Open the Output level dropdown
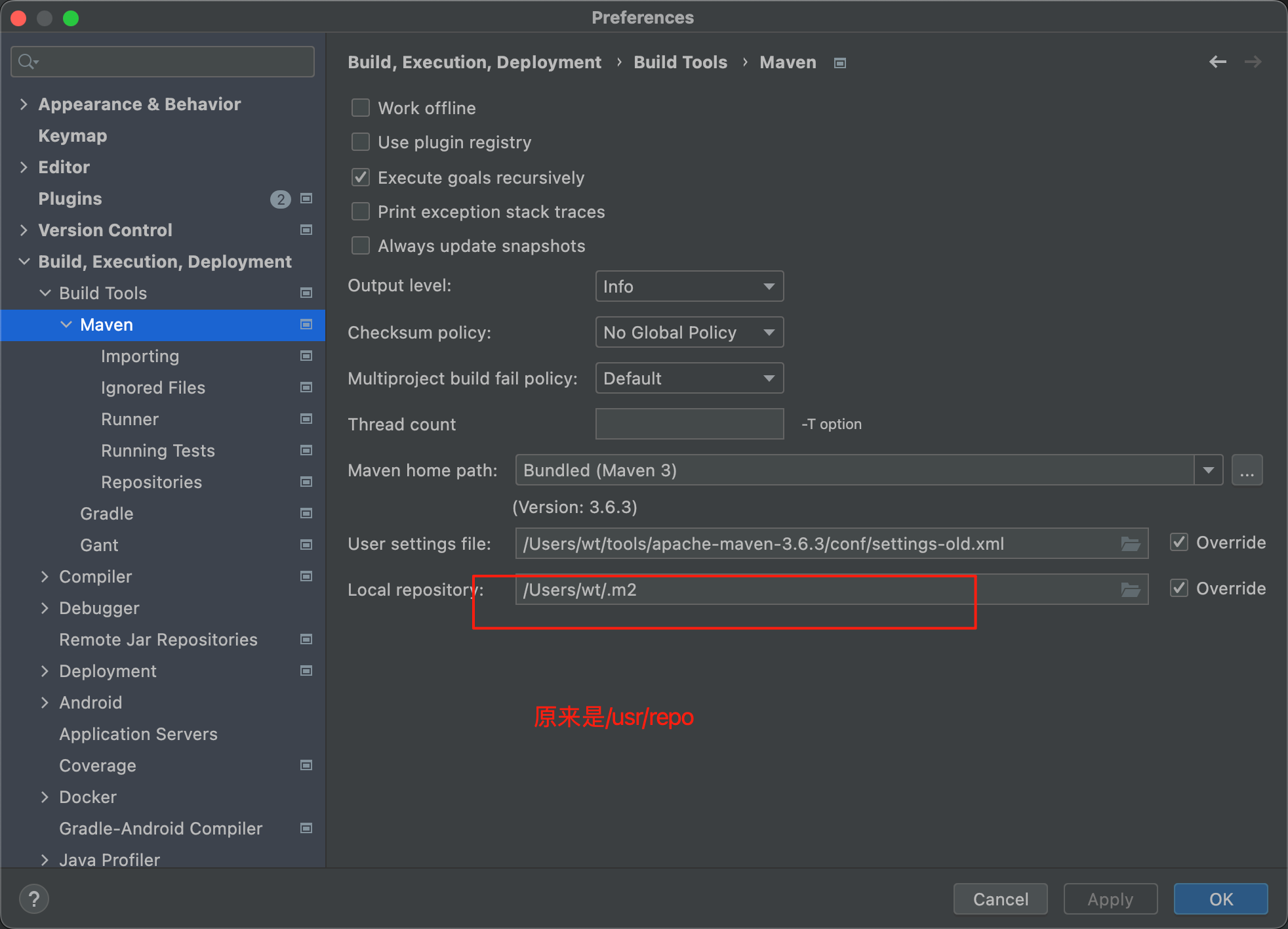 (x=689, y=287)
